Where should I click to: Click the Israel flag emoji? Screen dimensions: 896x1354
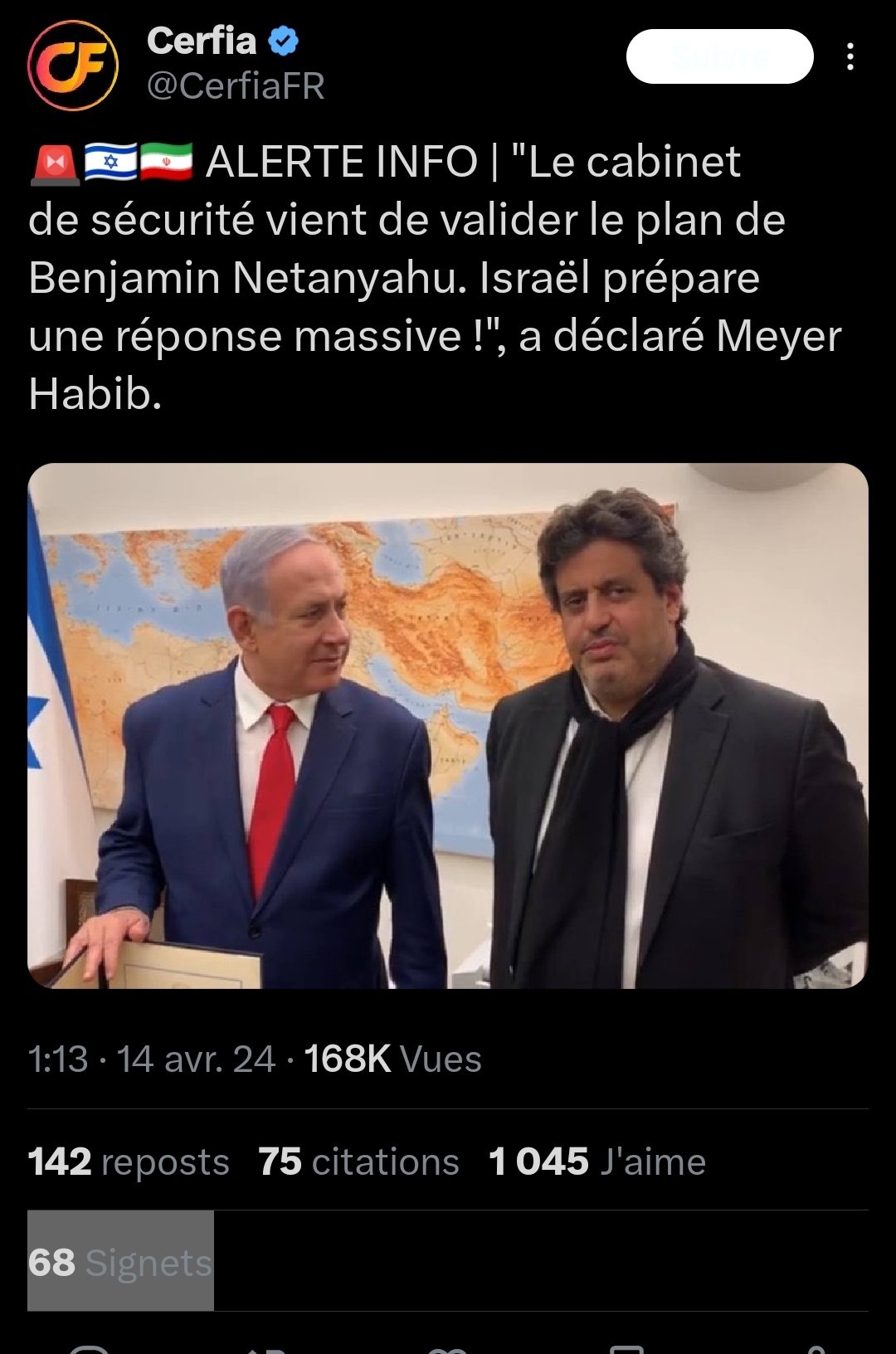pos(110,162)
